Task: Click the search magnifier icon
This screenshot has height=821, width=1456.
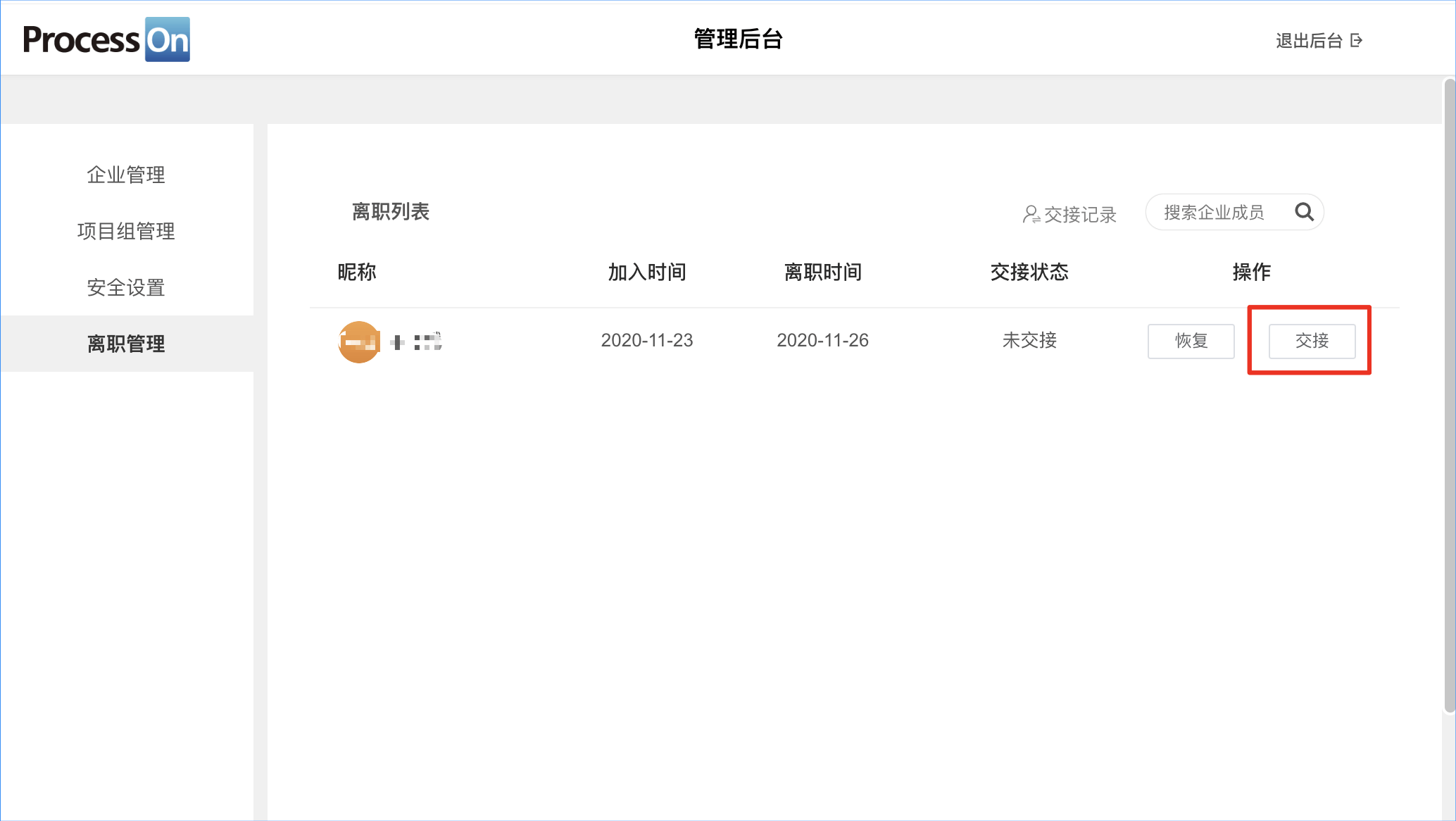Action: (x=1304, y=212)
